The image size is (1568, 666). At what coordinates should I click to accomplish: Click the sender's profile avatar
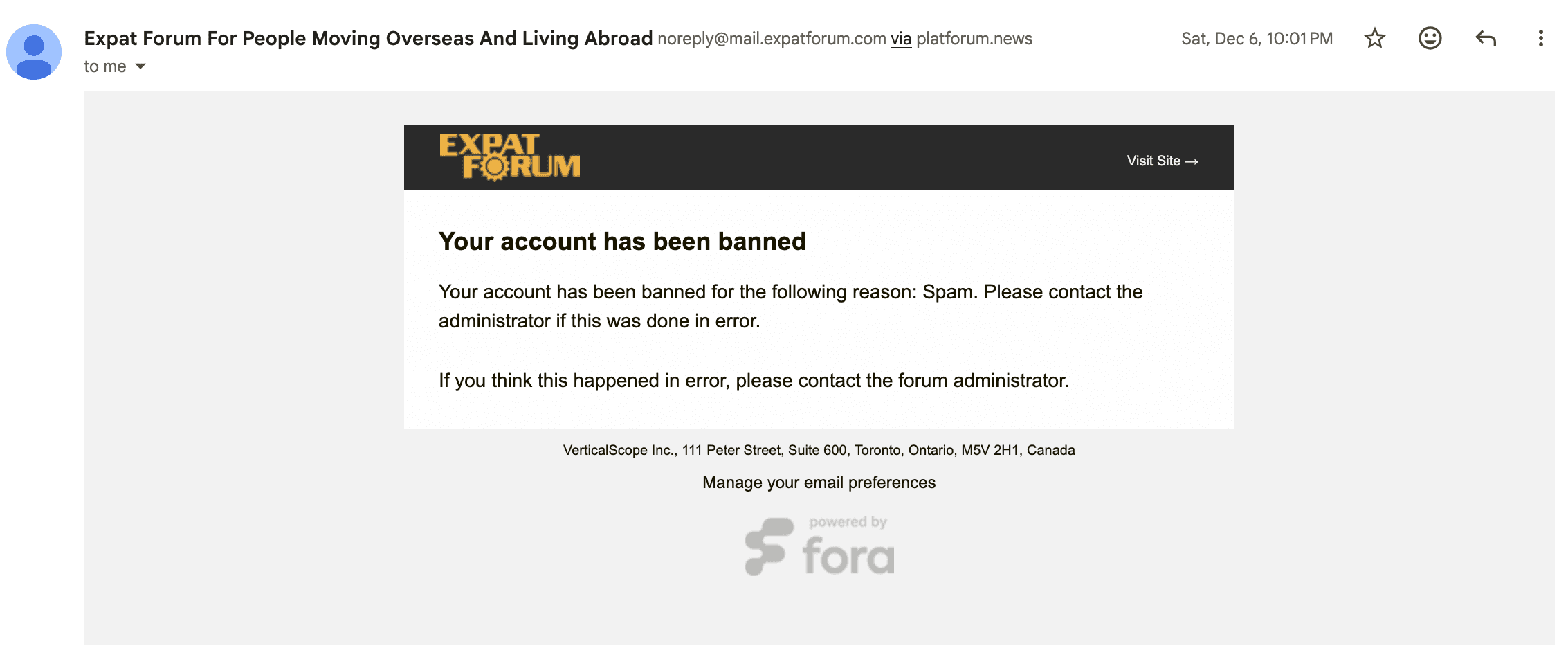click(x=34, y=52)
